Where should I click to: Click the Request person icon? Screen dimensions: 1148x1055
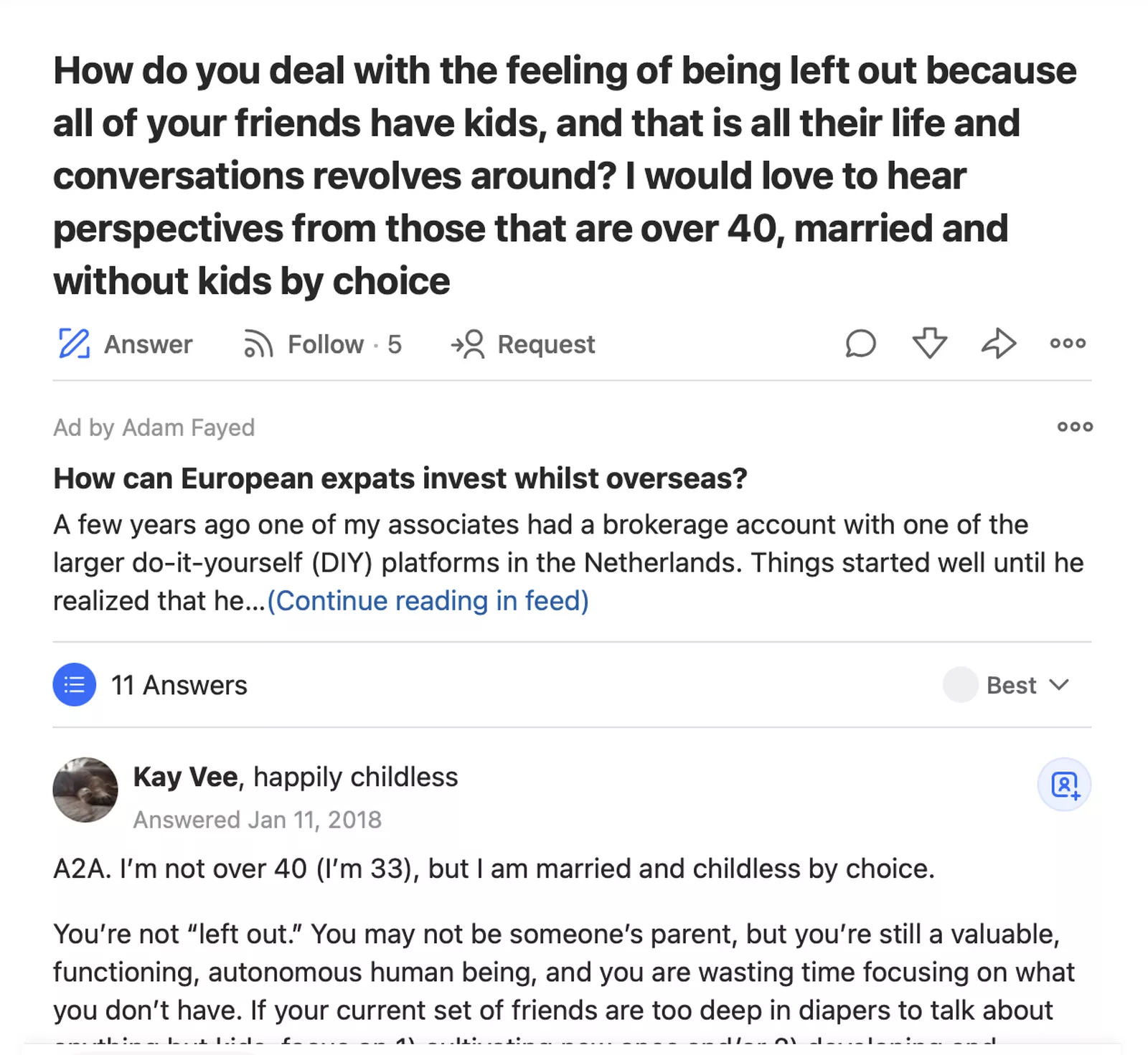(x=468, y=344)
